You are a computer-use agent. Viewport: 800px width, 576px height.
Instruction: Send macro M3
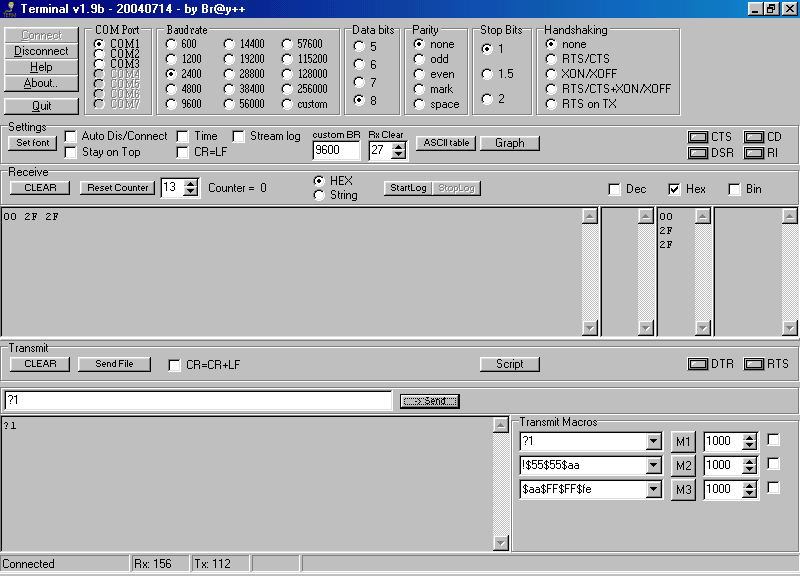pyautogui.click(x=683, y=490)
